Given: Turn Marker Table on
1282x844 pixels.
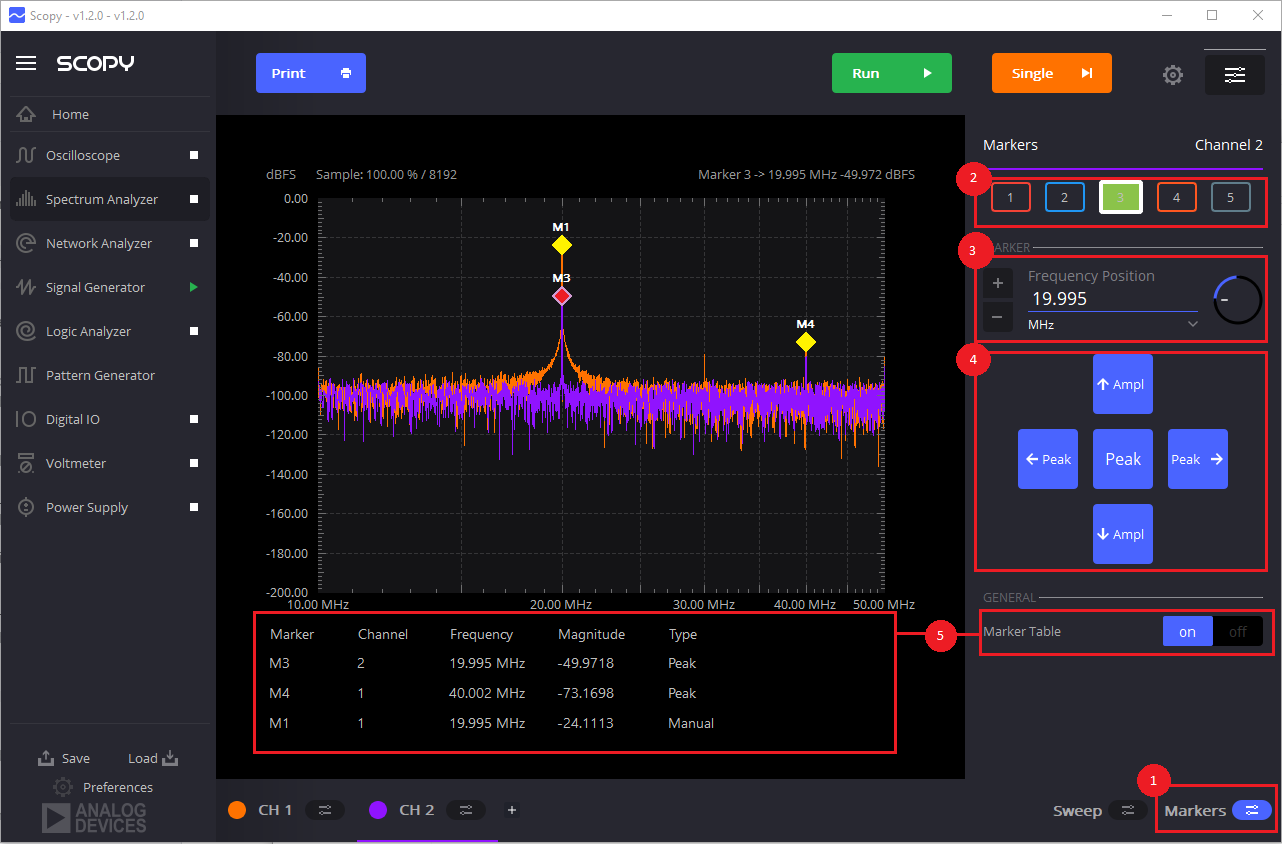Looking at the screenshot, I should [x=1188, y=631].
